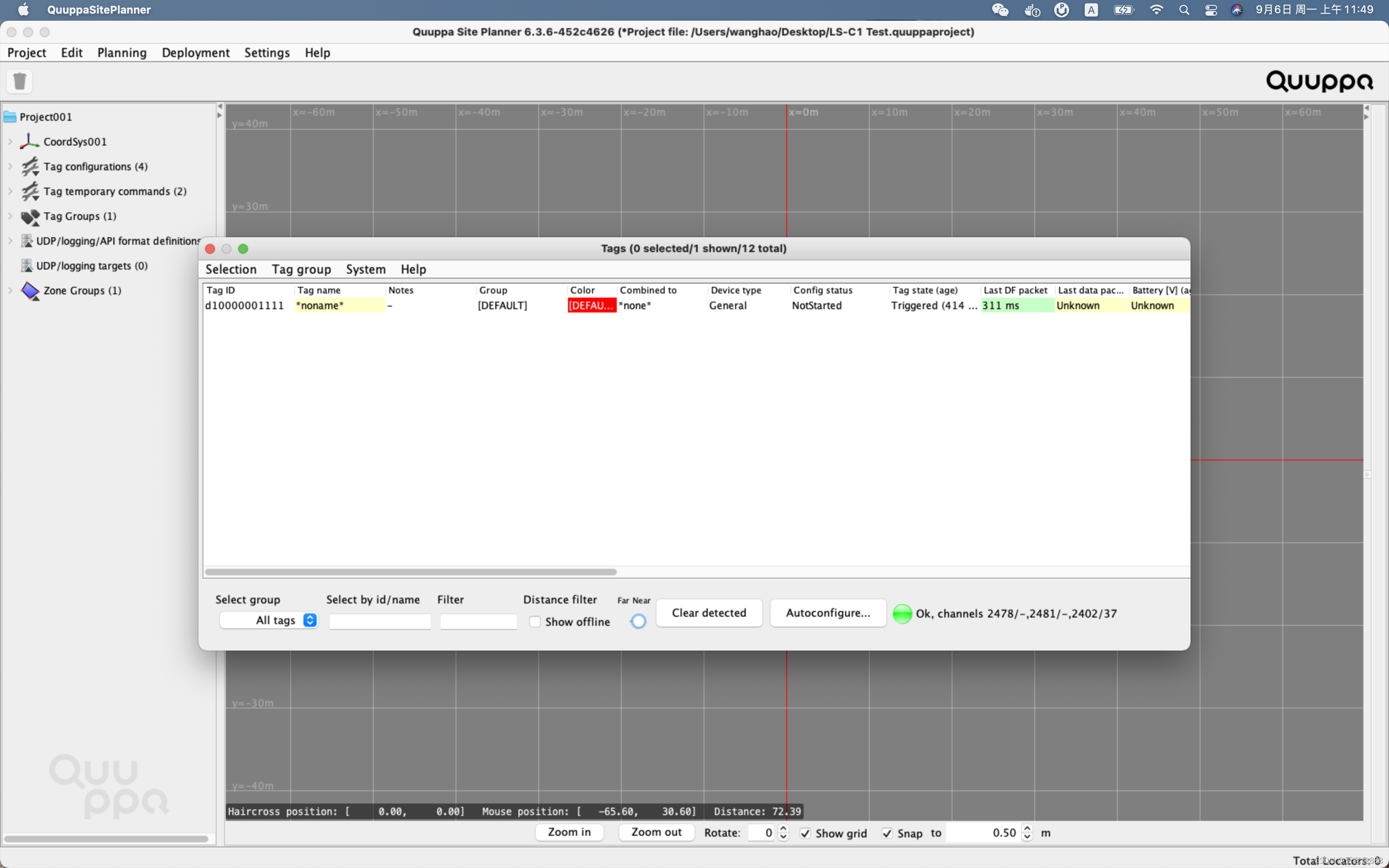Click the Select by id/name field

coord(380,621)
